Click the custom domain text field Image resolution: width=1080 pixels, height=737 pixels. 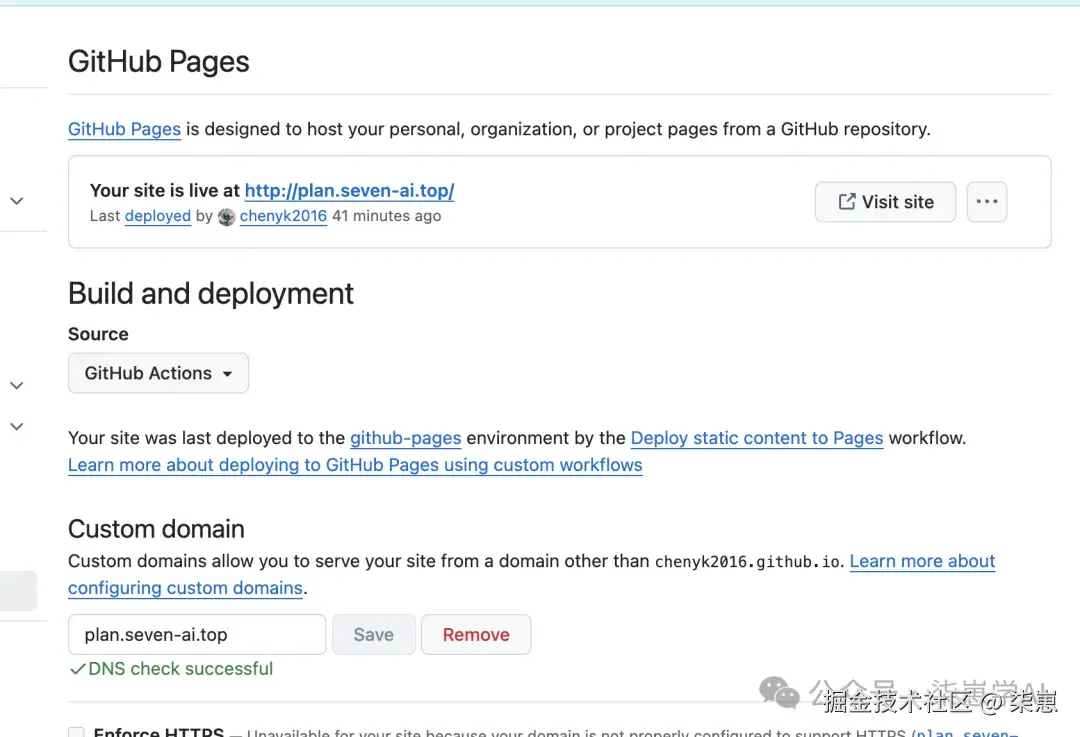point(197,635)
